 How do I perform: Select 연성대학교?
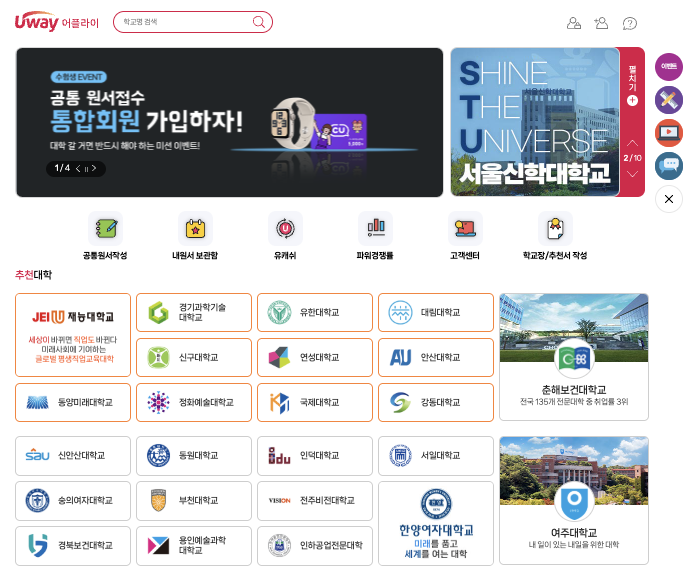(315, 358)
